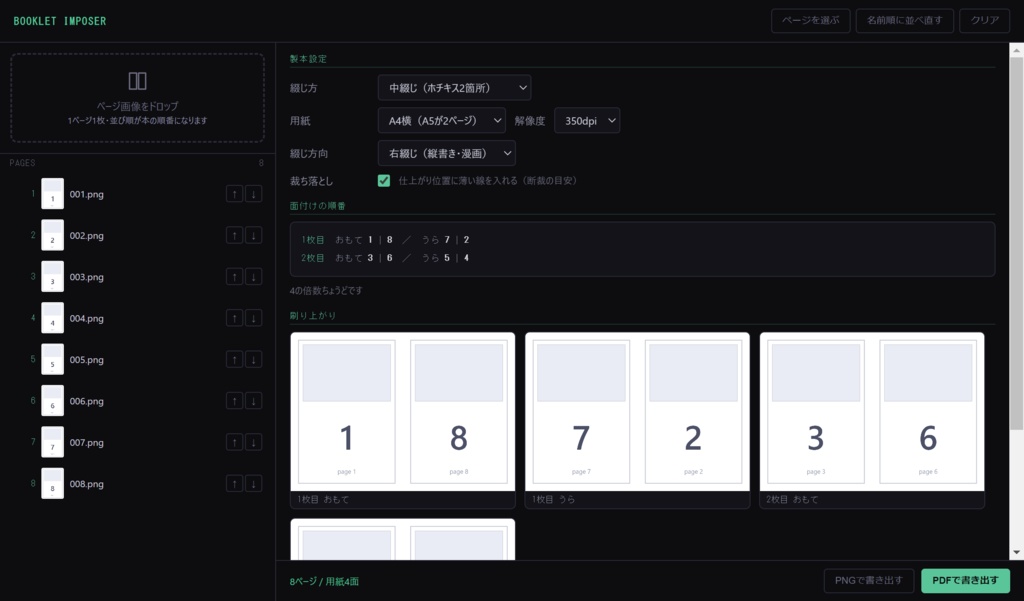Toggle the 裁ち落とし trim line checkbox
This screenshot has height=601, width=1024.
(384, 181)
